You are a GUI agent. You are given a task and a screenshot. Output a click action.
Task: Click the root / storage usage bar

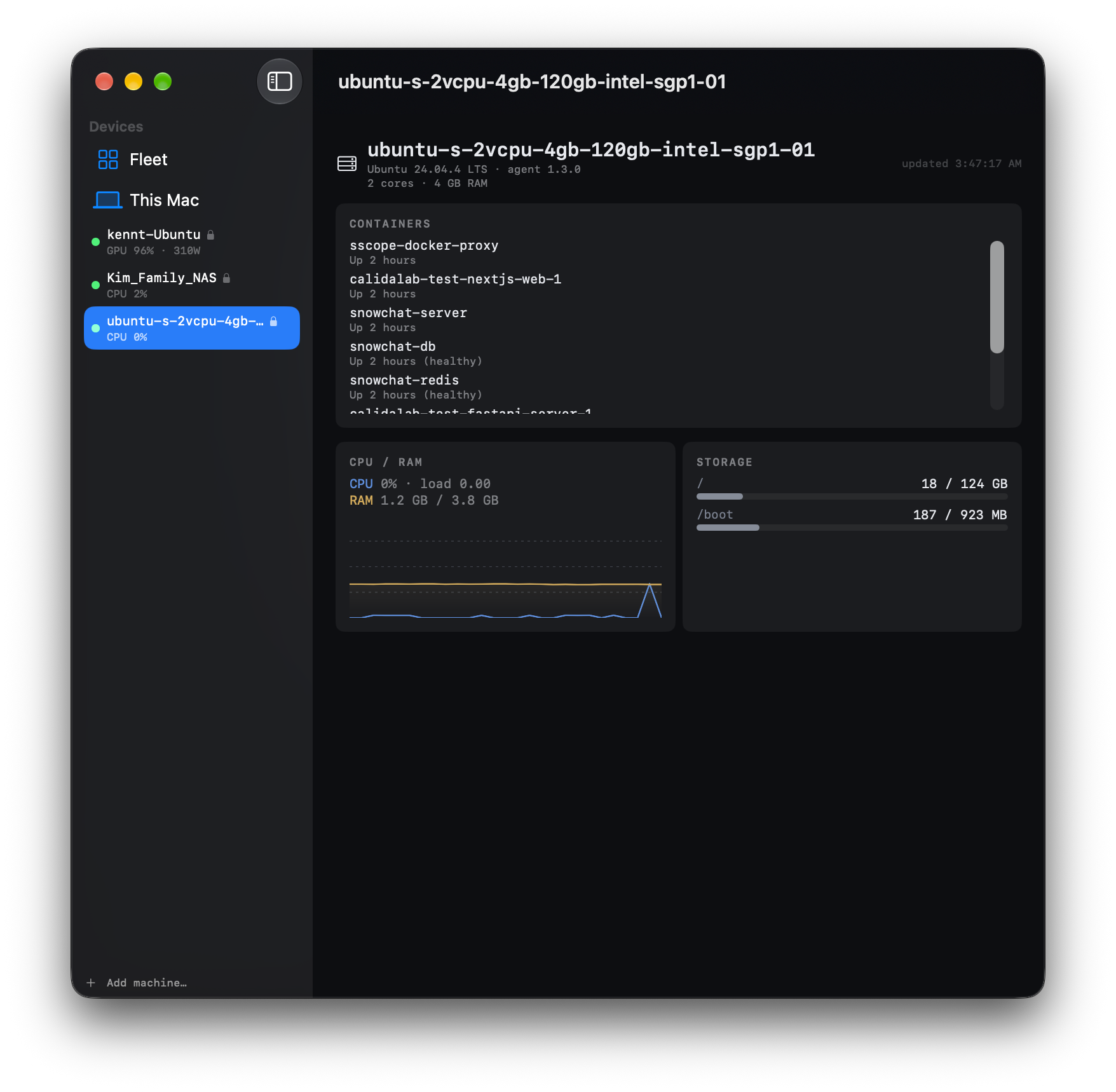click(852, 496)
